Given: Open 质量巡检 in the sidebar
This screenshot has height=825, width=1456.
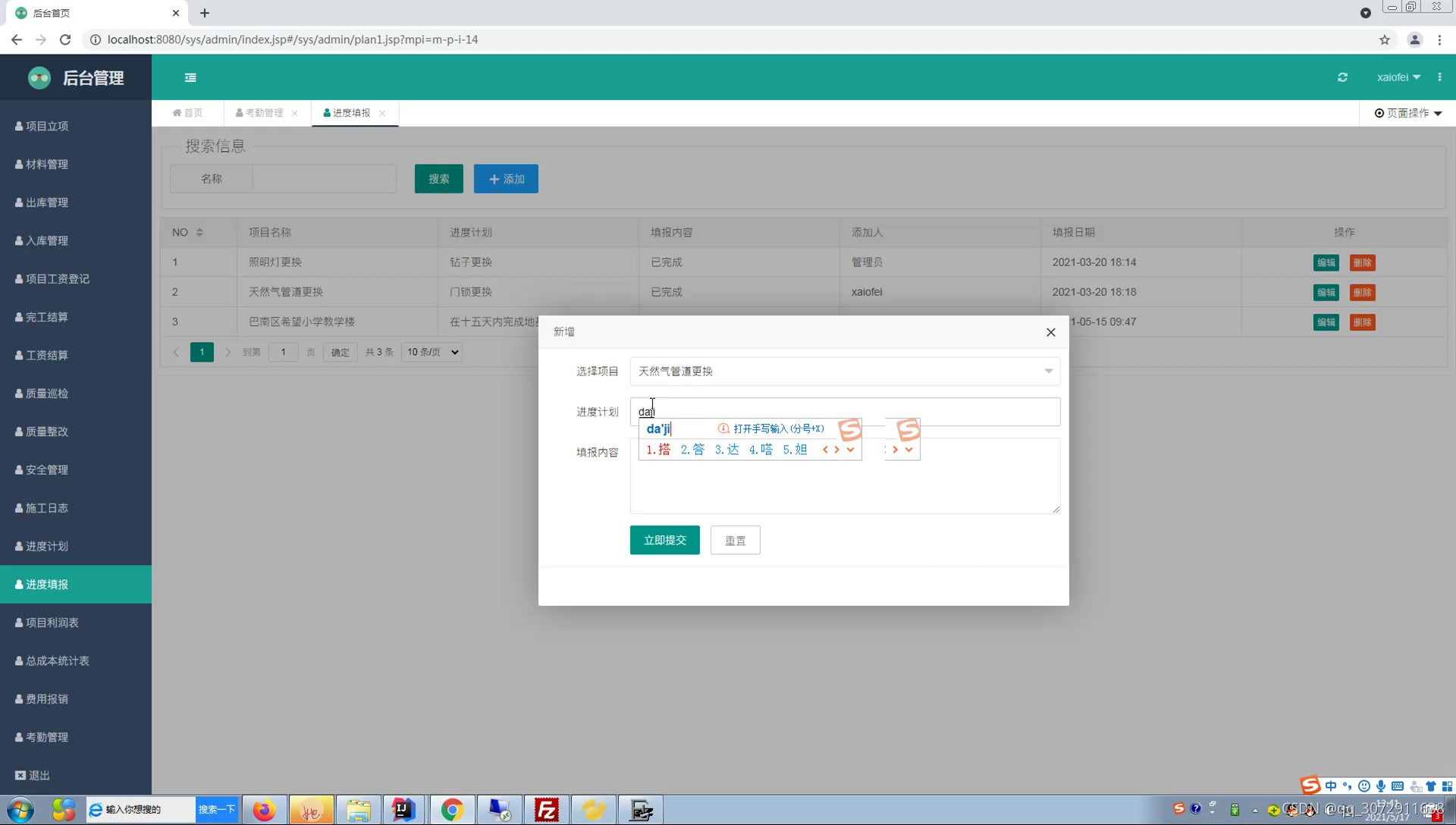Looking at the screenshot, I should coord(76,394).
